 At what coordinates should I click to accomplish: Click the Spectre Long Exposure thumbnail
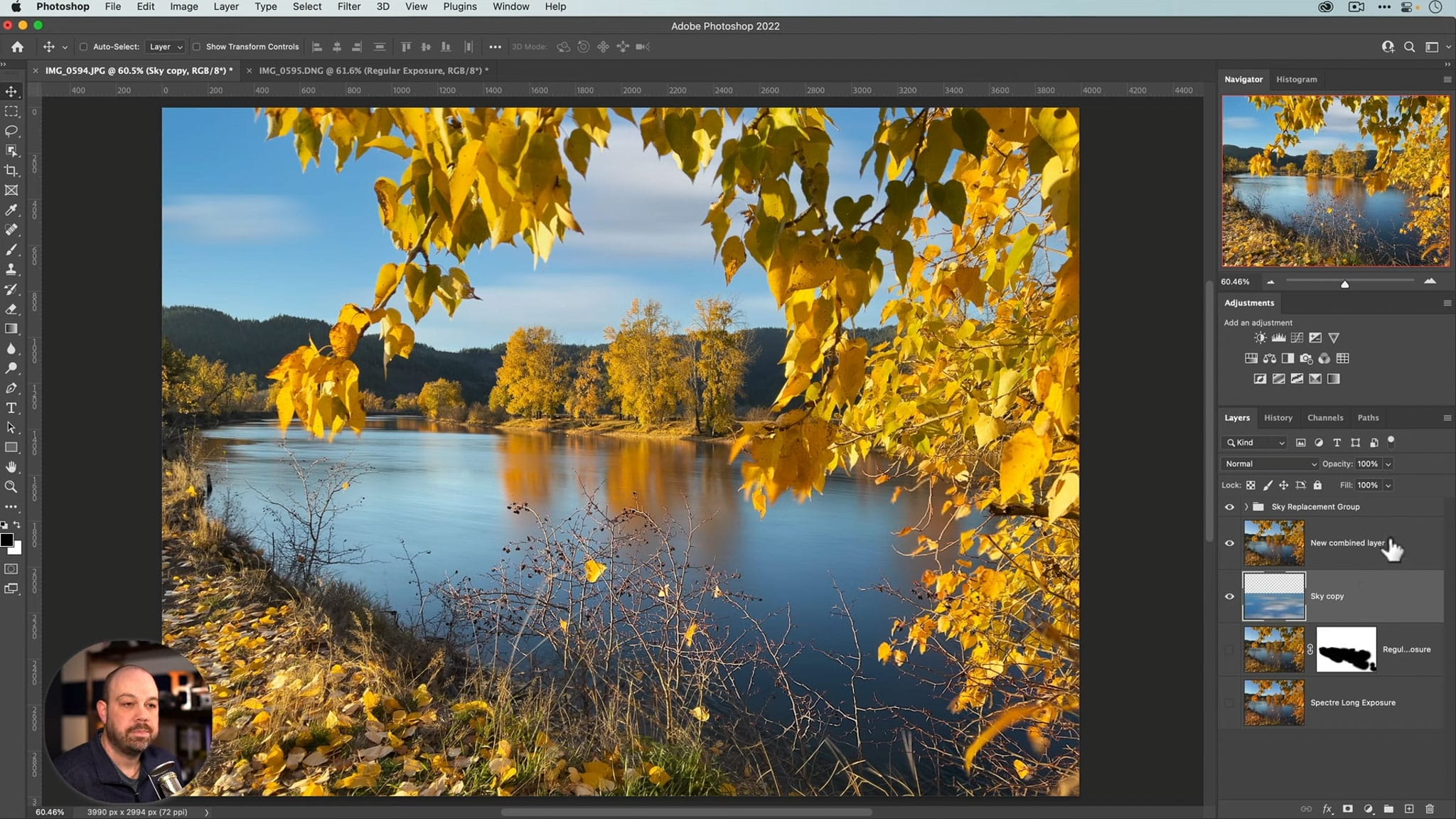pyautogui.click(x=1273, y=702)
